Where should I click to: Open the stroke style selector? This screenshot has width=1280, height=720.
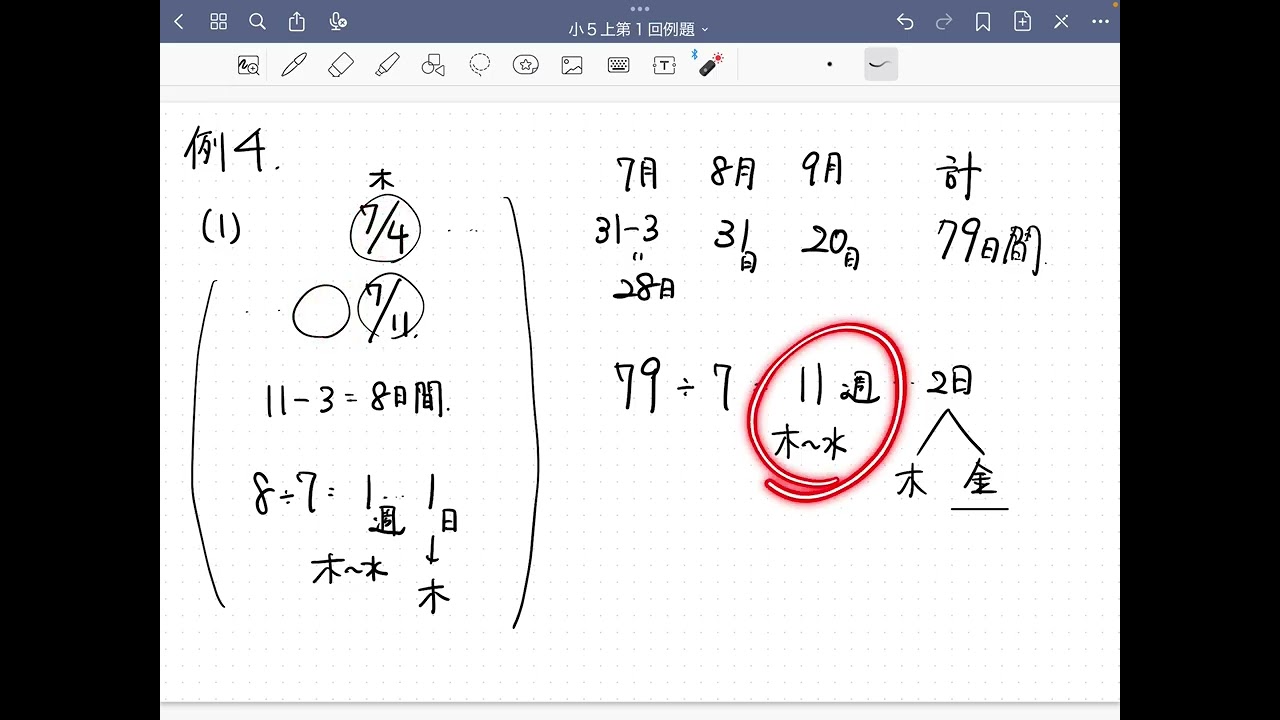pyautogui.click(x=878, y=65)
